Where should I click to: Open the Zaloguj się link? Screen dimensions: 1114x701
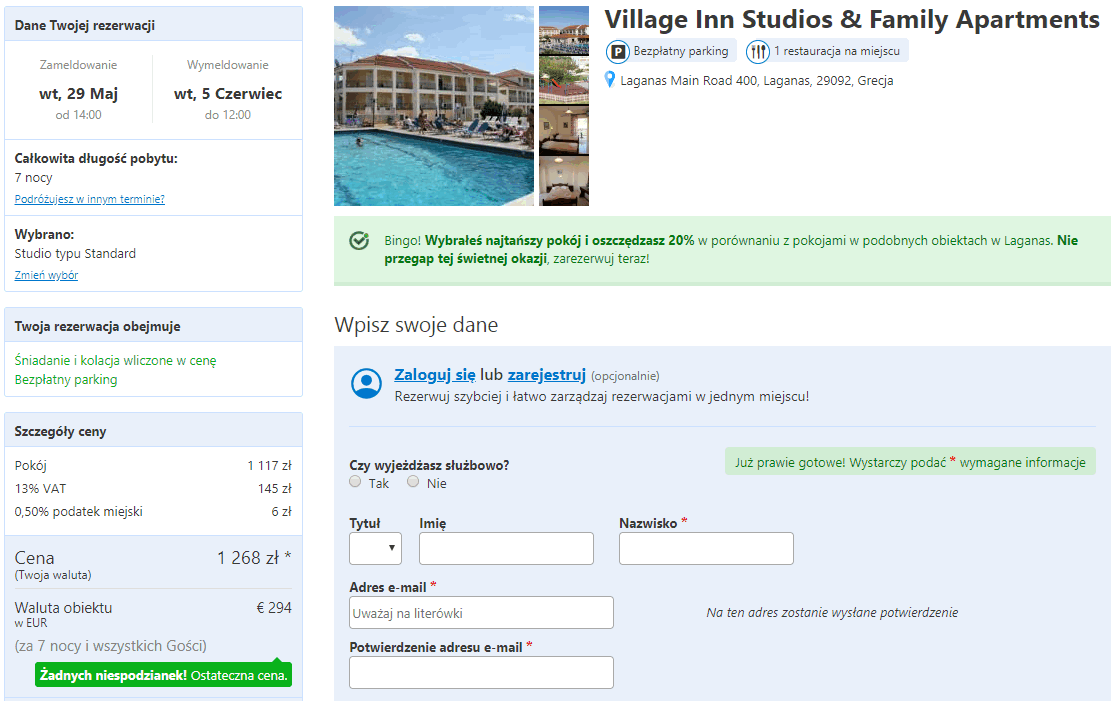(435, 374)
